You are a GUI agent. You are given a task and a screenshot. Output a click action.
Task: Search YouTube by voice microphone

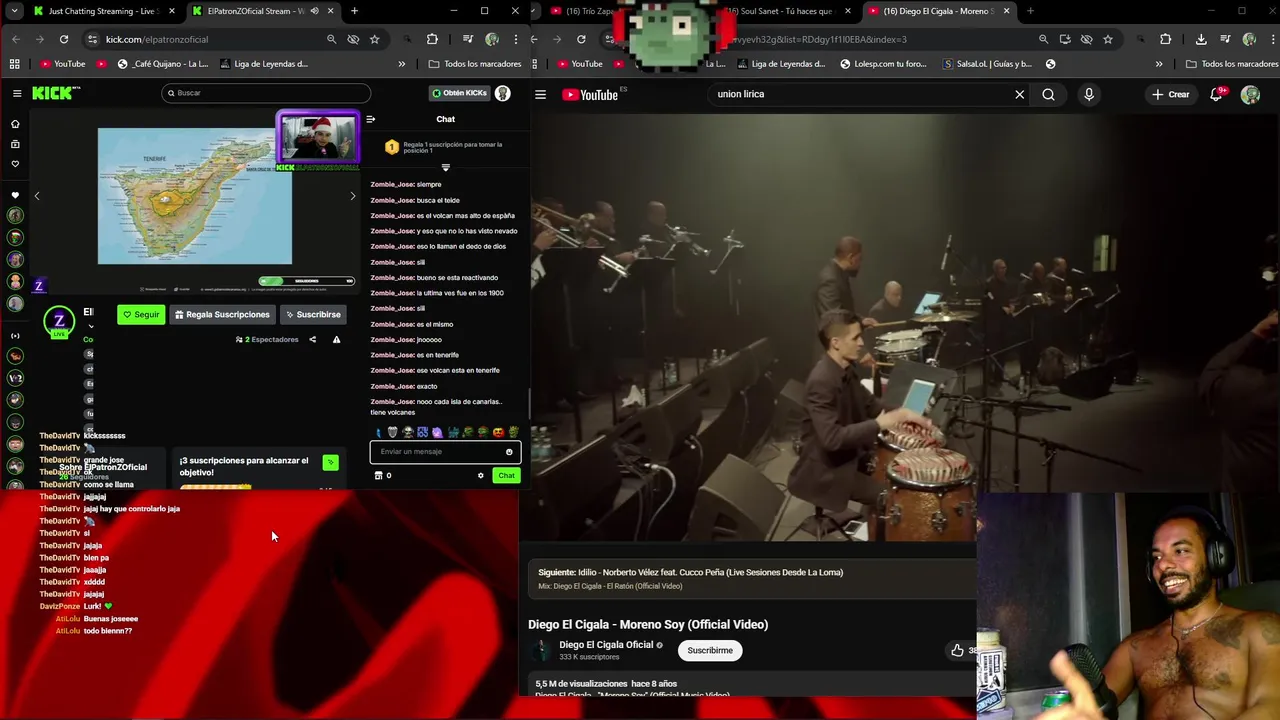(1089, 95)
